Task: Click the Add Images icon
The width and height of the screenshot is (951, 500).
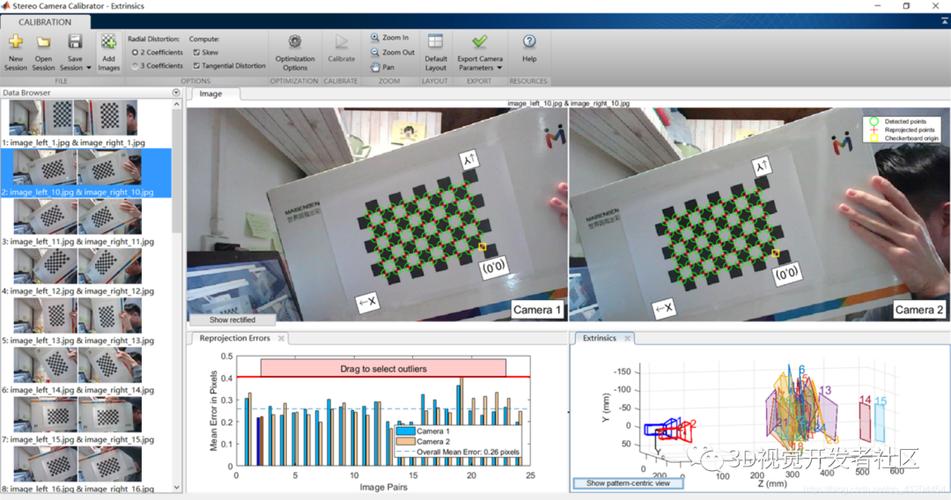Action: [109, 42]
